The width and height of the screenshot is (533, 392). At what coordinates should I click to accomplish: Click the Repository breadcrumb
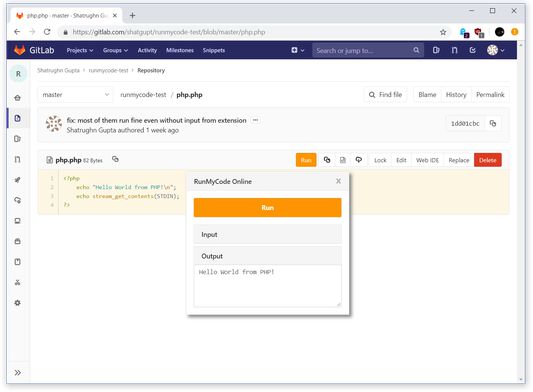(x=151, y=70)
